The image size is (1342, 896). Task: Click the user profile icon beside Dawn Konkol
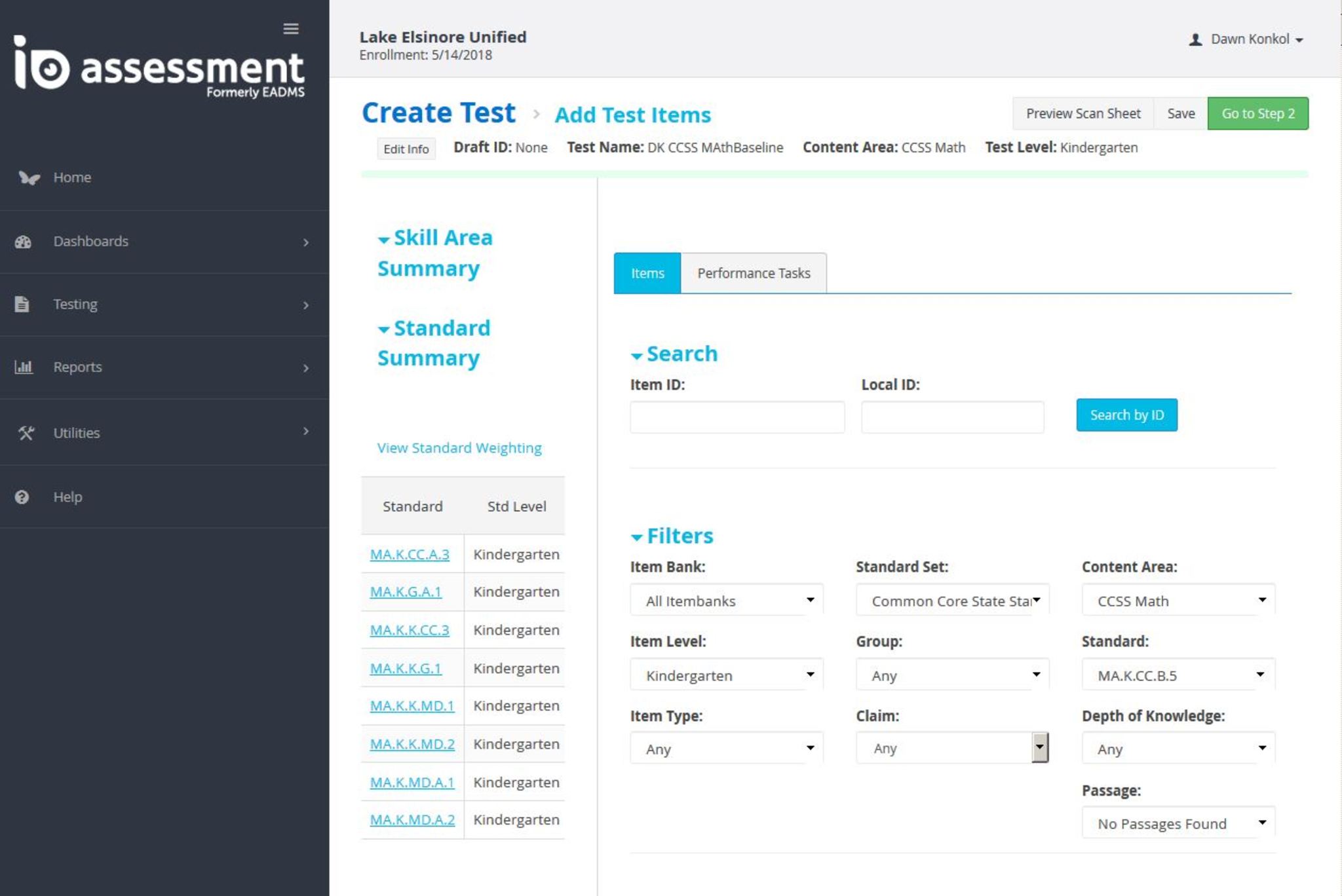click(1195, 40)
